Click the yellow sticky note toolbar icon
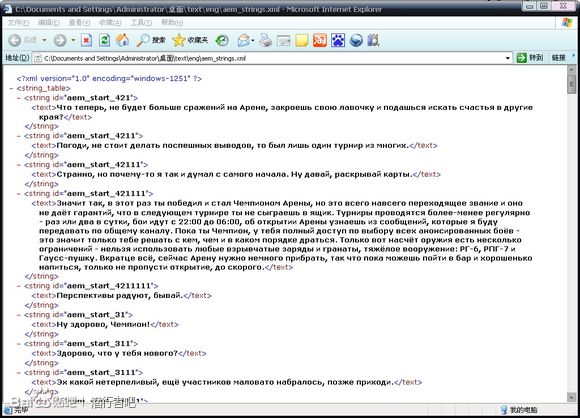This screenshot has width=580, height=418. [x=301, y=40]
